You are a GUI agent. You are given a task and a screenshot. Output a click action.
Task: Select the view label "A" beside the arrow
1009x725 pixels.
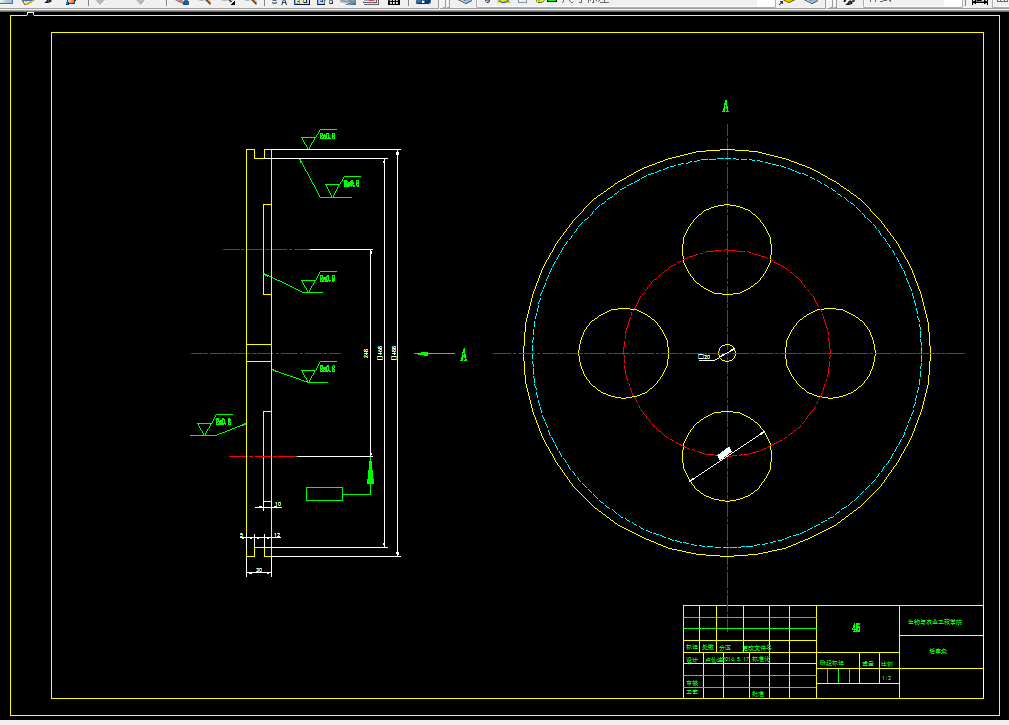(463, 355)
